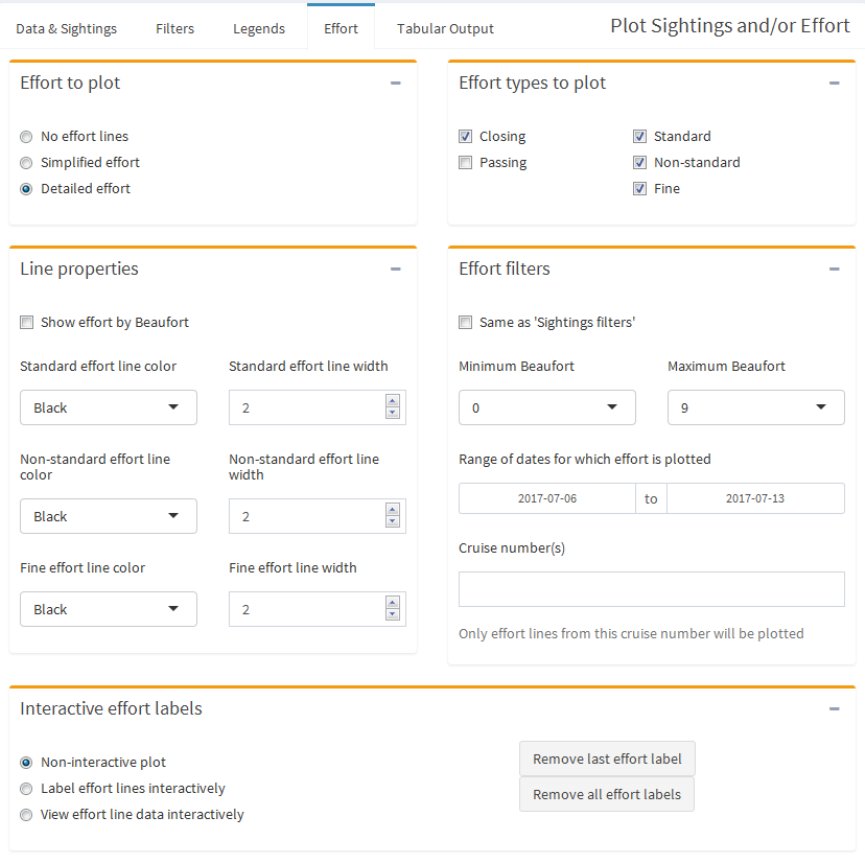Click Remove all effort labels button
The width and height of the screenshot is (865, 863).
coord(607,794)
